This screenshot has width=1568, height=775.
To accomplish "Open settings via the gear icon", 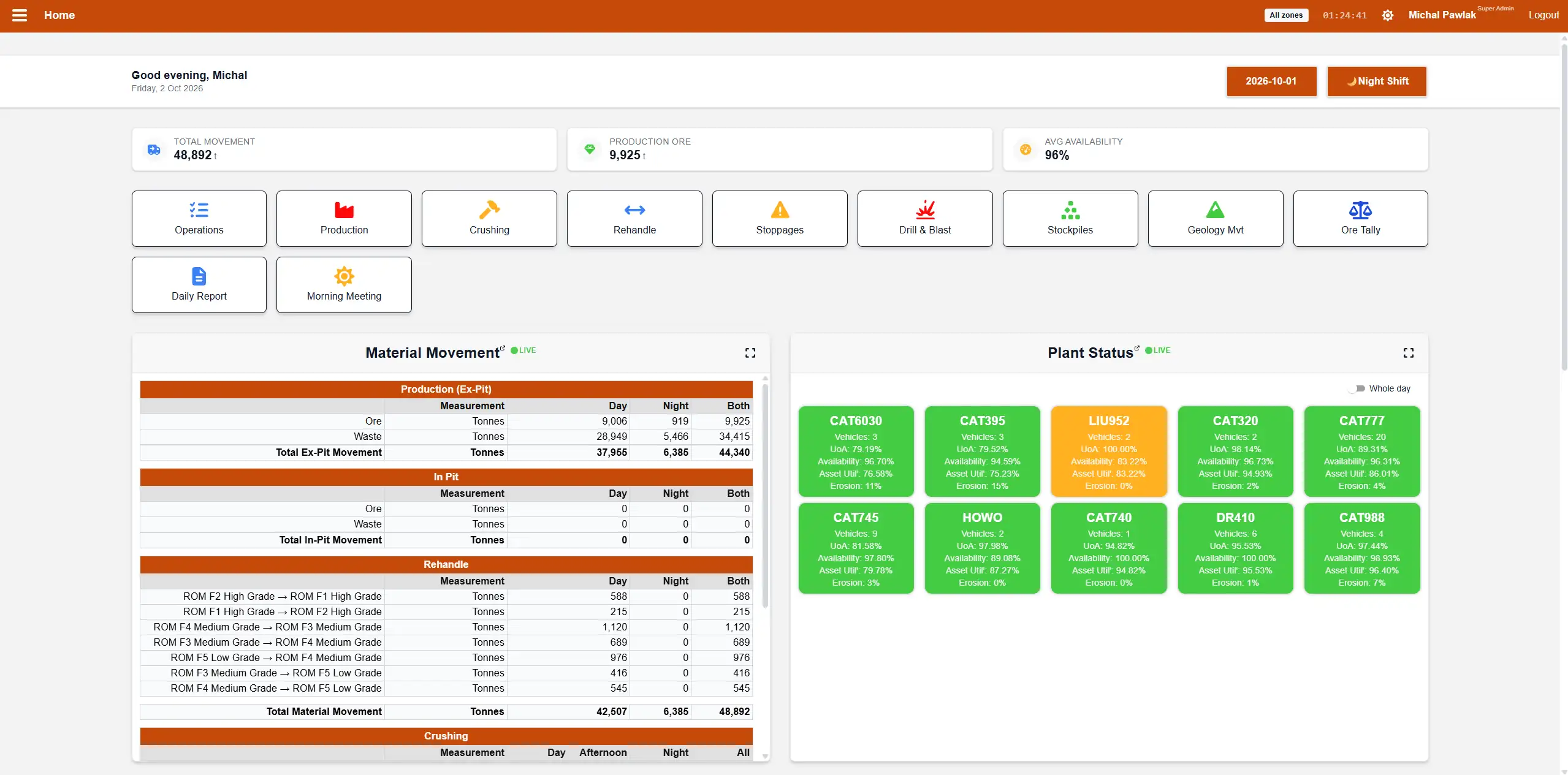I will click(x=1388, y=15).
